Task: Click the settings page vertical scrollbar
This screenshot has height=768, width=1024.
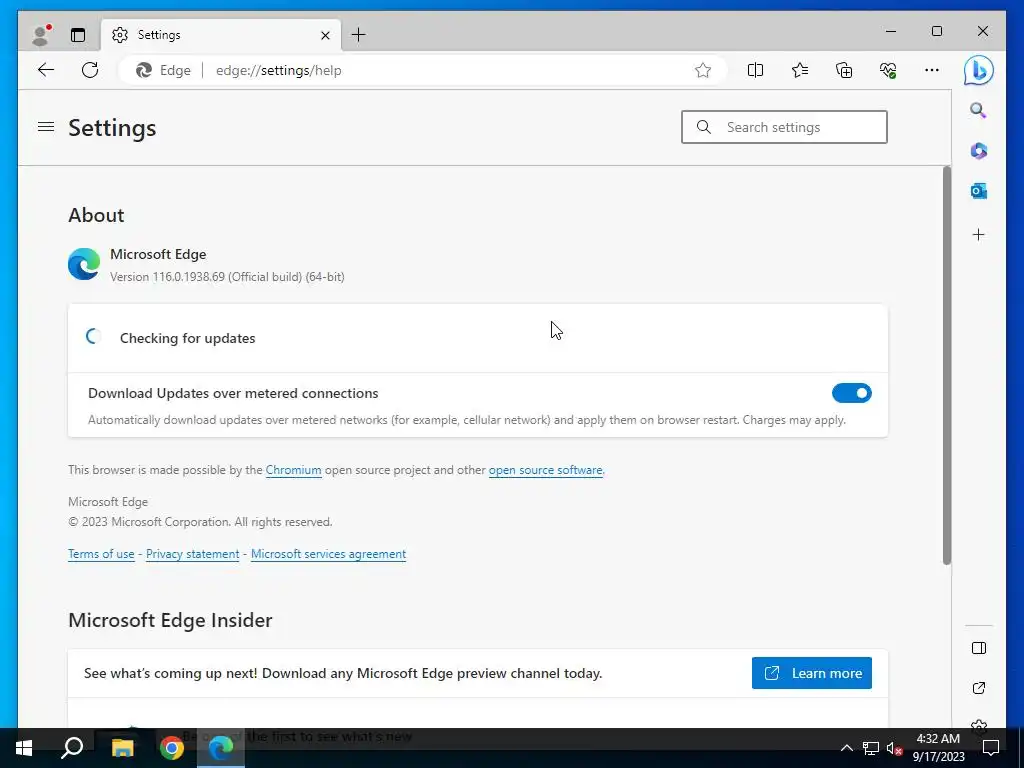Action: (x=946, y=366)
